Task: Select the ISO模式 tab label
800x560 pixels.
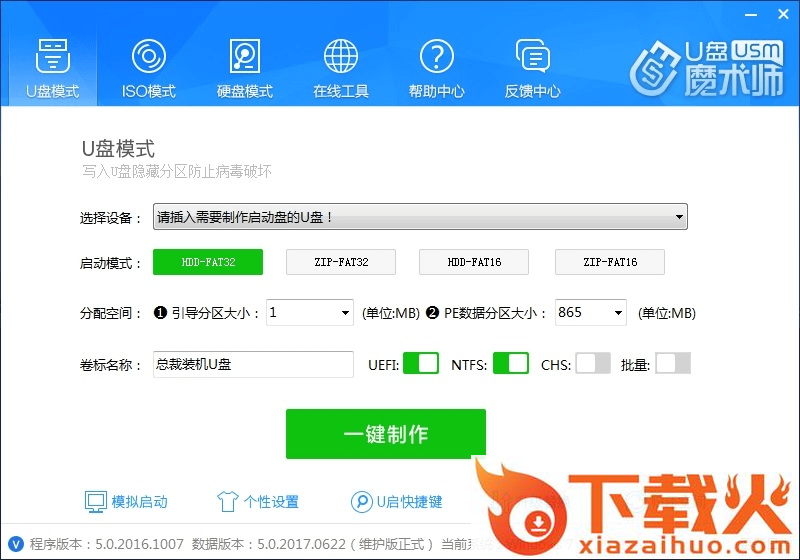Action: point(148,91)
